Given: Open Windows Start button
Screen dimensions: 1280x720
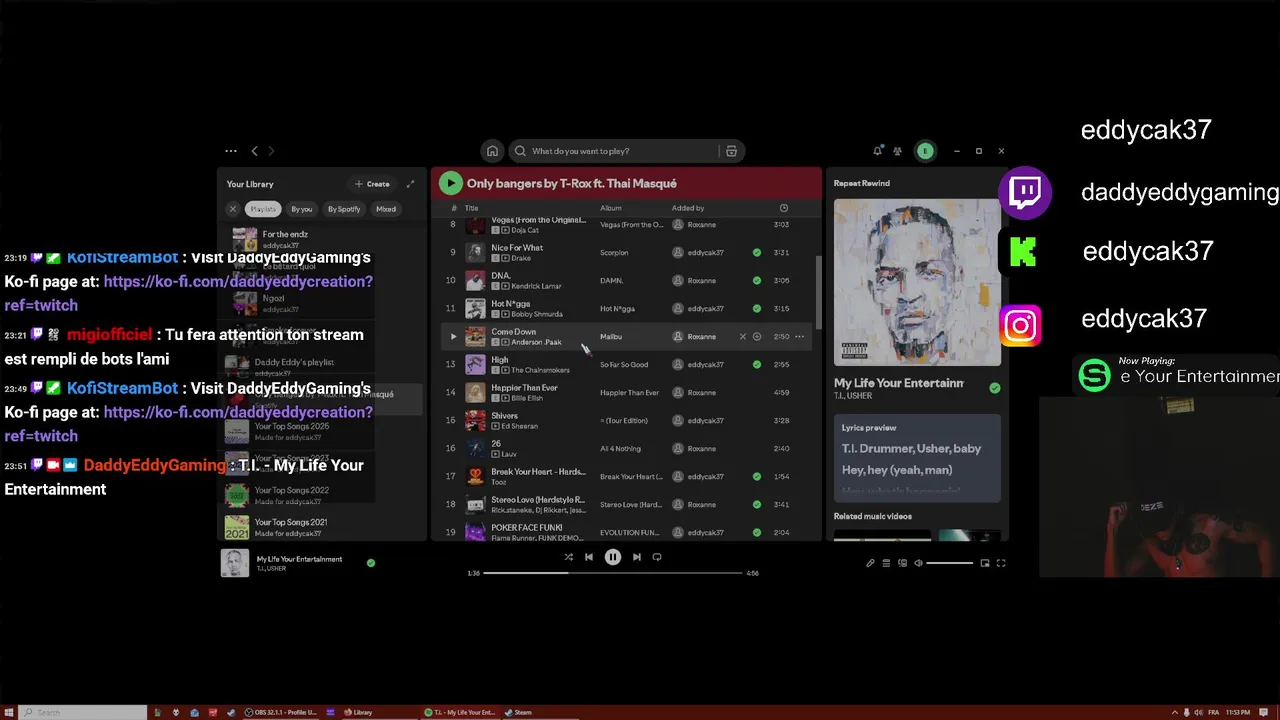Looking at the screenshot, I should pyautogui.click(x=9, y=712).
